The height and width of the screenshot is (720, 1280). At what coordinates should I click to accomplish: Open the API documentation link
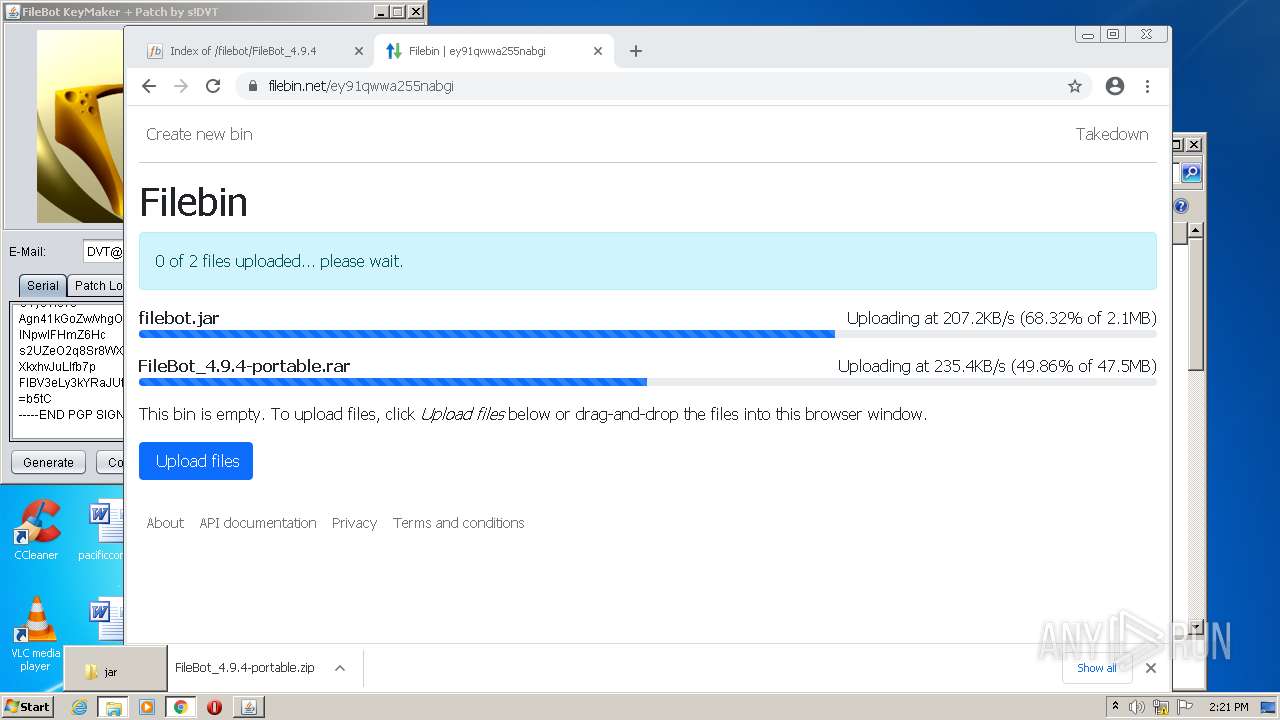pyautogui.click(x=258, y=523)
